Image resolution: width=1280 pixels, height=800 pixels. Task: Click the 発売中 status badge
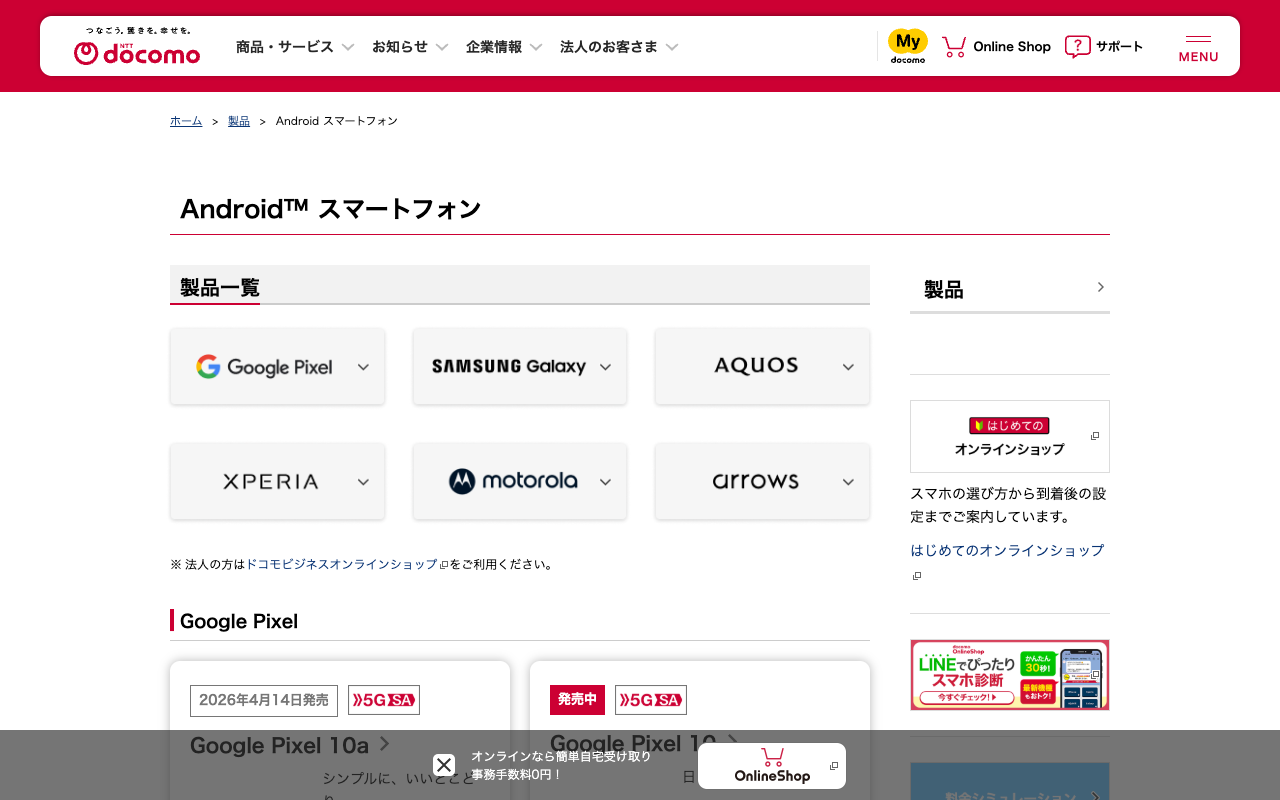[x=577, y=700]
